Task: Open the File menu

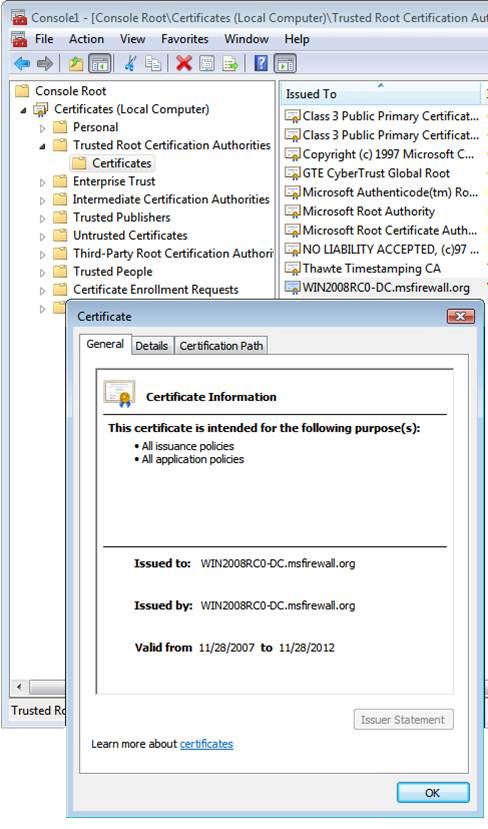Action: pyautogui.click(x=44, y=39)
